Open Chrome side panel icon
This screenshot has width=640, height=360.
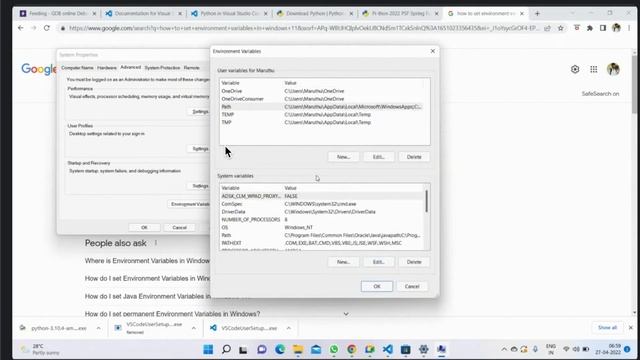603,28
